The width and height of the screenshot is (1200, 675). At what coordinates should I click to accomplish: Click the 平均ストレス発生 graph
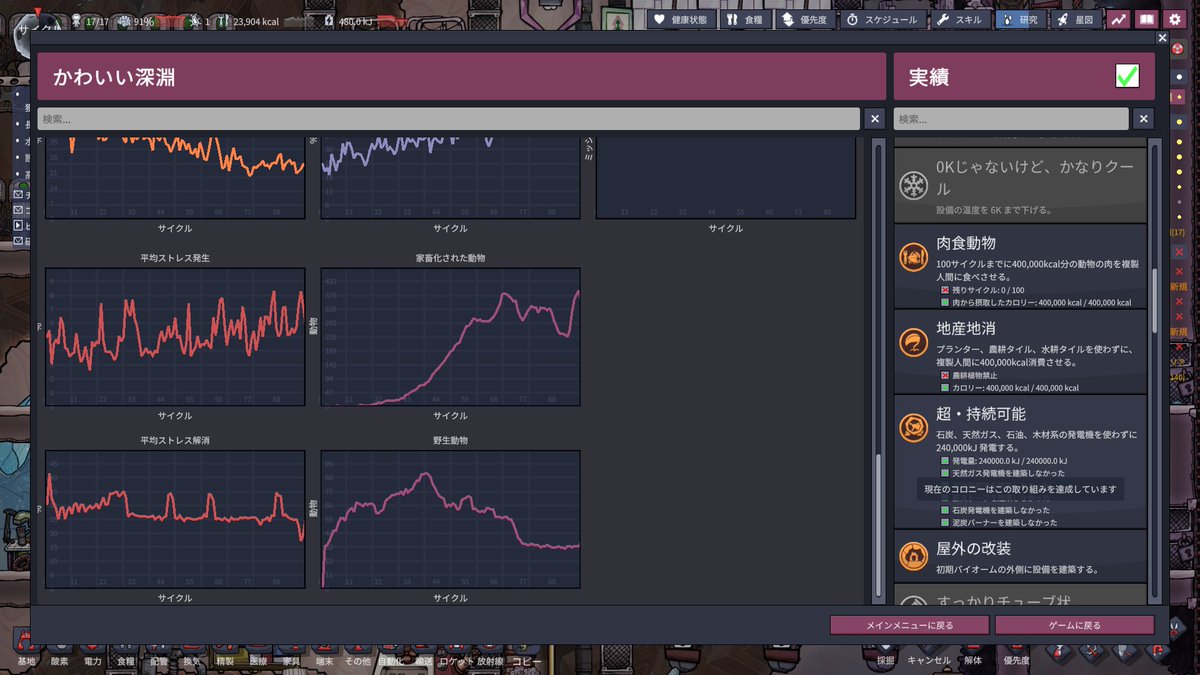(175, 336)
